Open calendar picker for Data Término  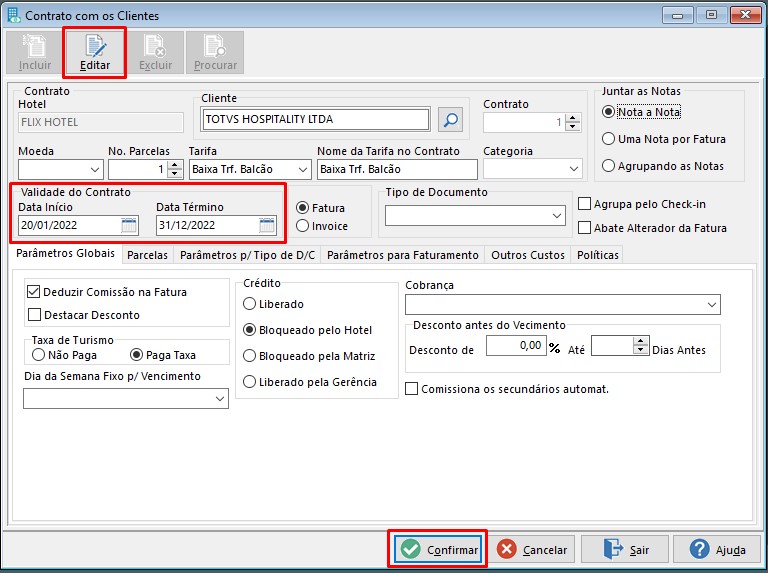click(267, 225)
